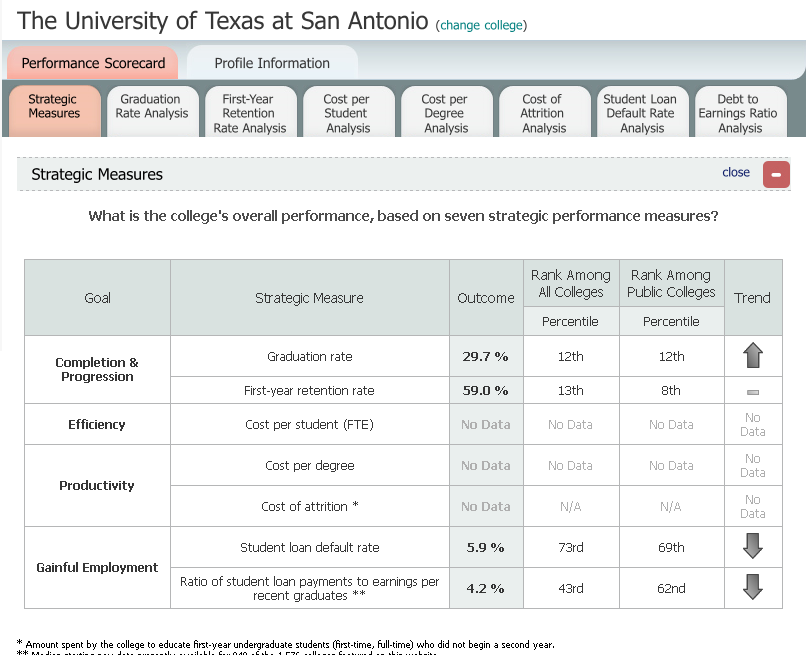Click the close link in Strategic Measures
The height and width of the screenshot is (655, 806).
(735, 172)
